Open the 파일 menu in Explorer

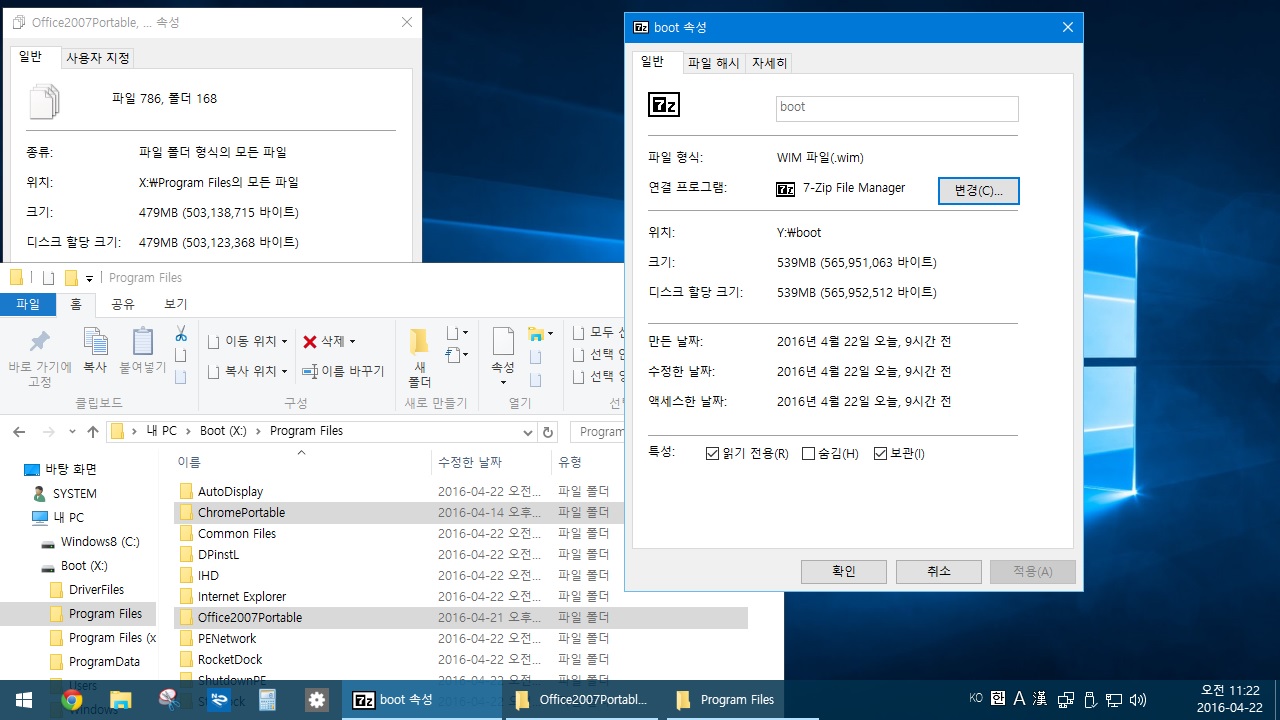tap(28, 304)
